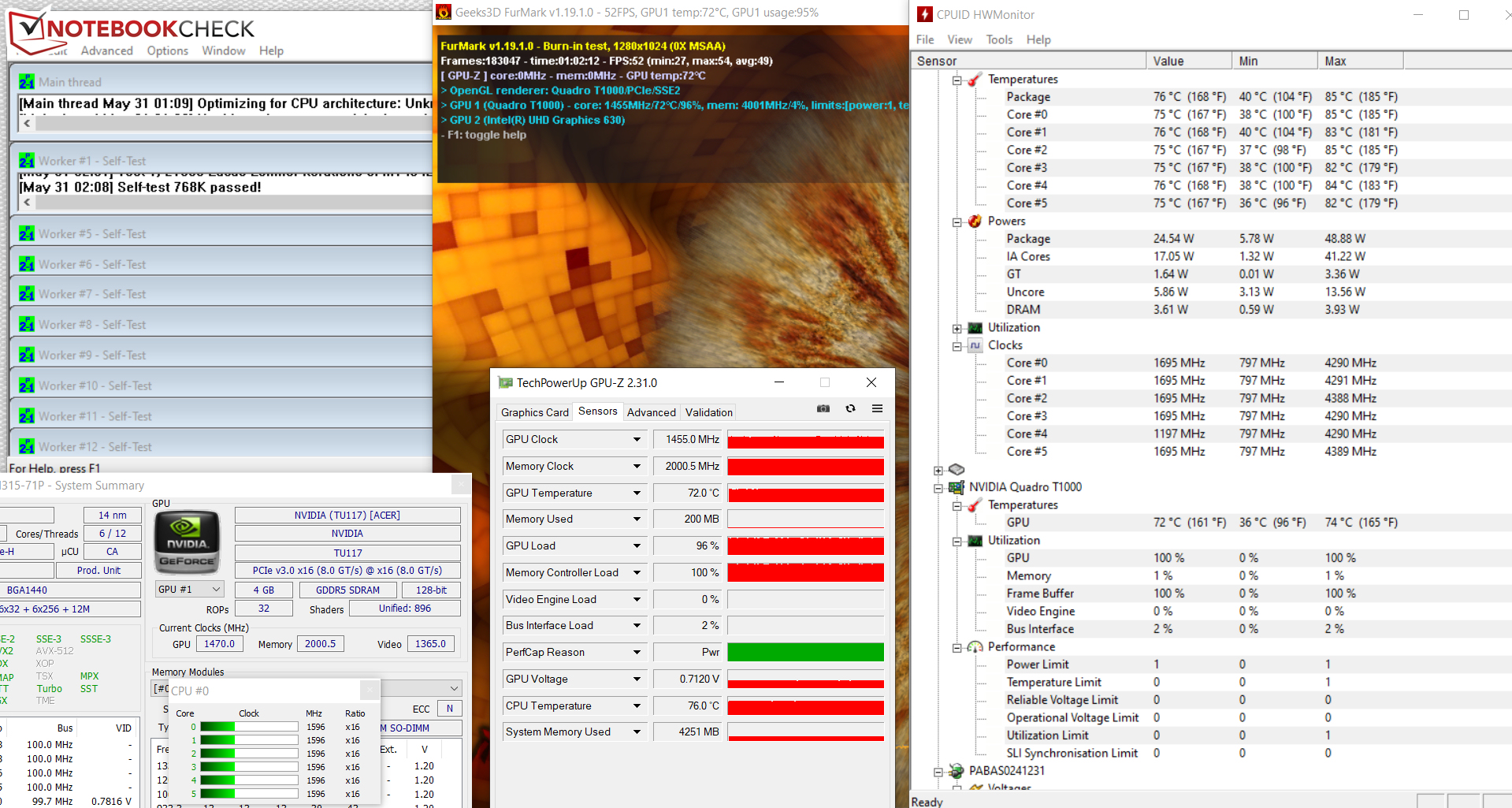Image resolution: width=1512 pixels, height=808 pixels.
Task: Click the TechPowerUp GPU-Z title bar icon
Action: click(505, 383)
